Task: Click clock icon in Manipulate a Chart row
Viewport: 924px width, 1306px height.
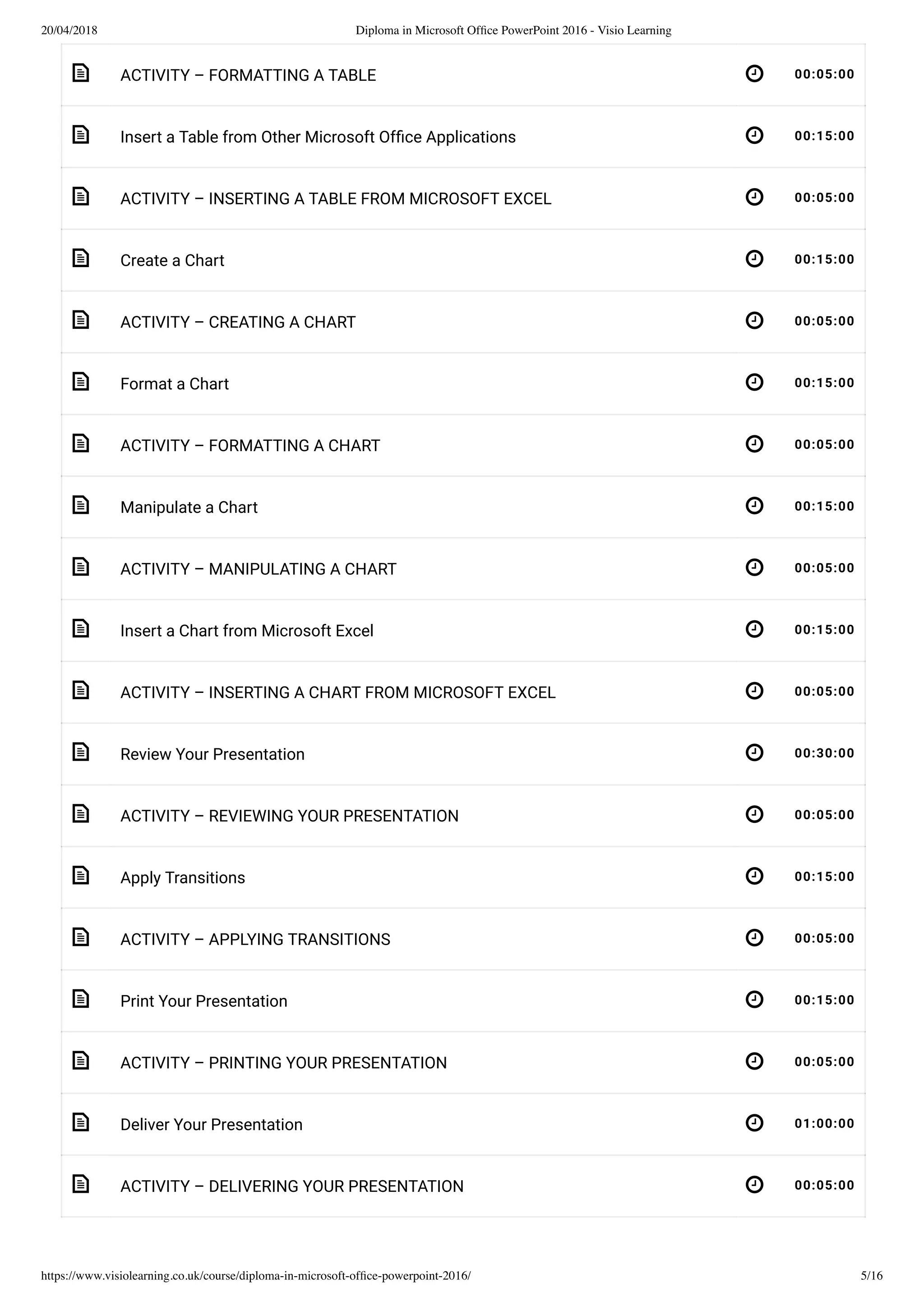Action: click(x=754, y=506)
